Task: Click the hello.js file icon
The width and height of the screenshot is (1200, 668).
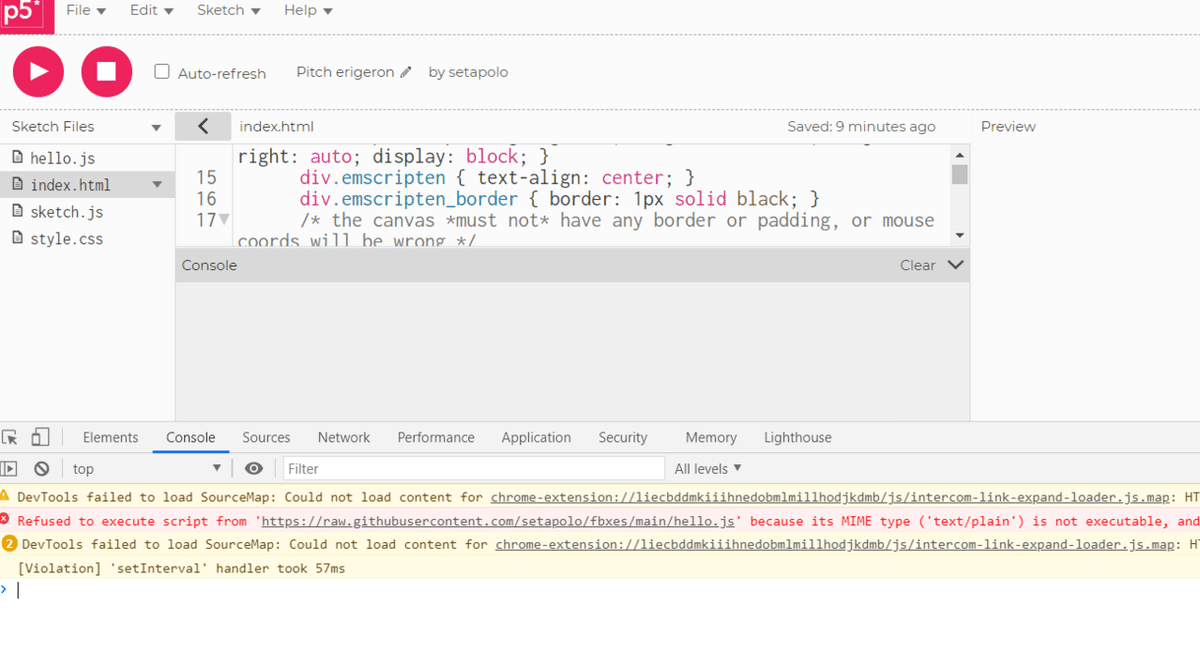Action: [x=17, y=157]
